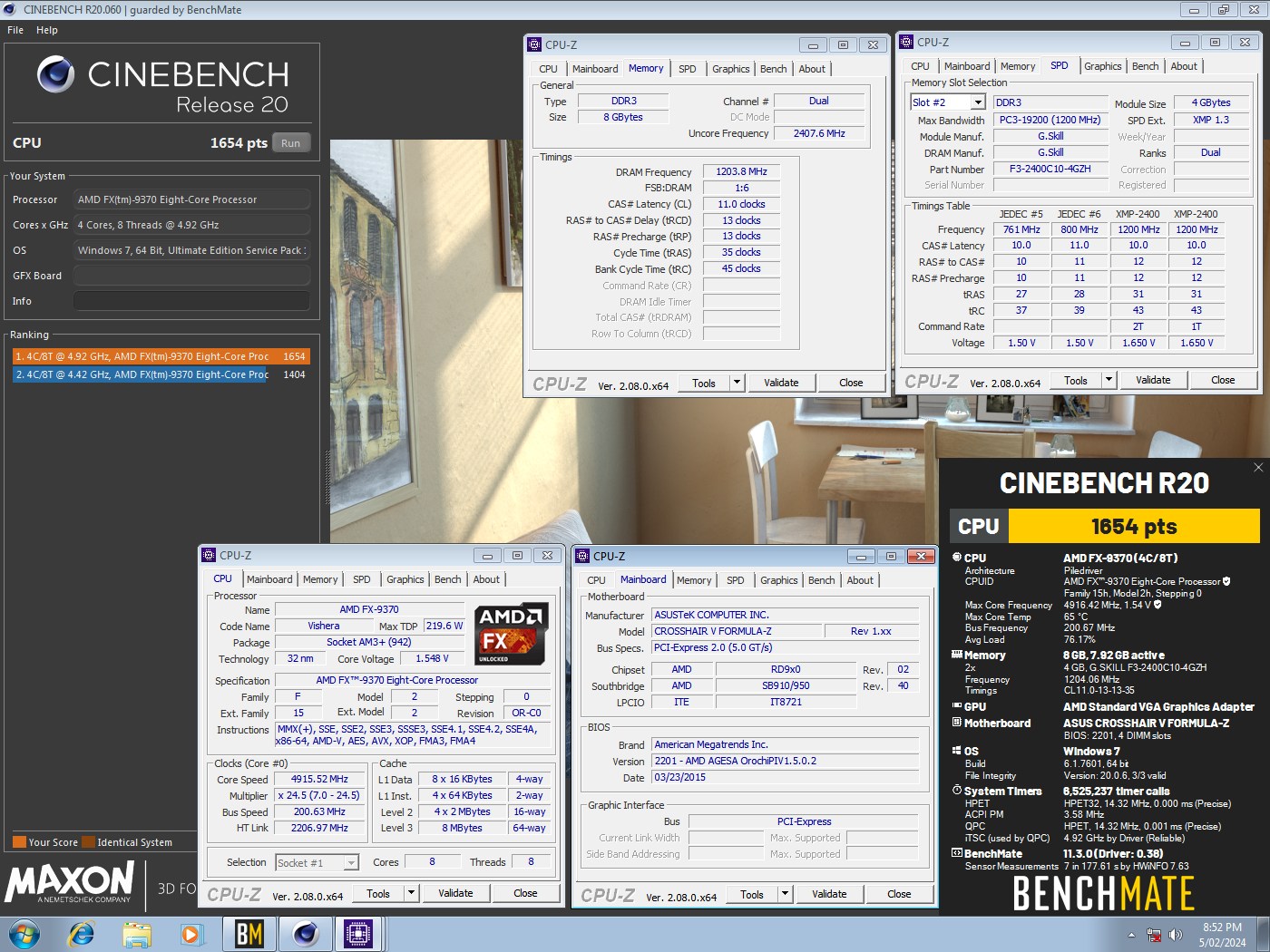Open the Windows Start orb
Viewport: 1270px width, 952px height.
click(x=24, y=934)
